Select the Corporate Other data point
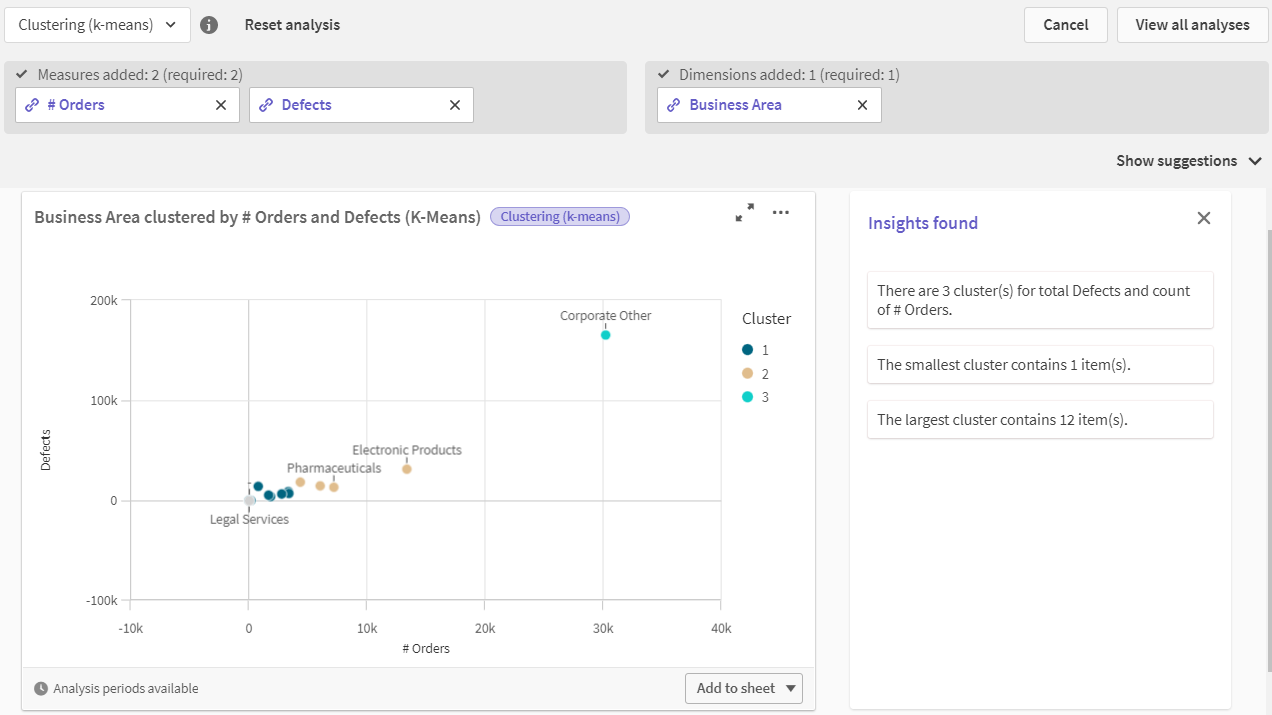 (605, 335)
